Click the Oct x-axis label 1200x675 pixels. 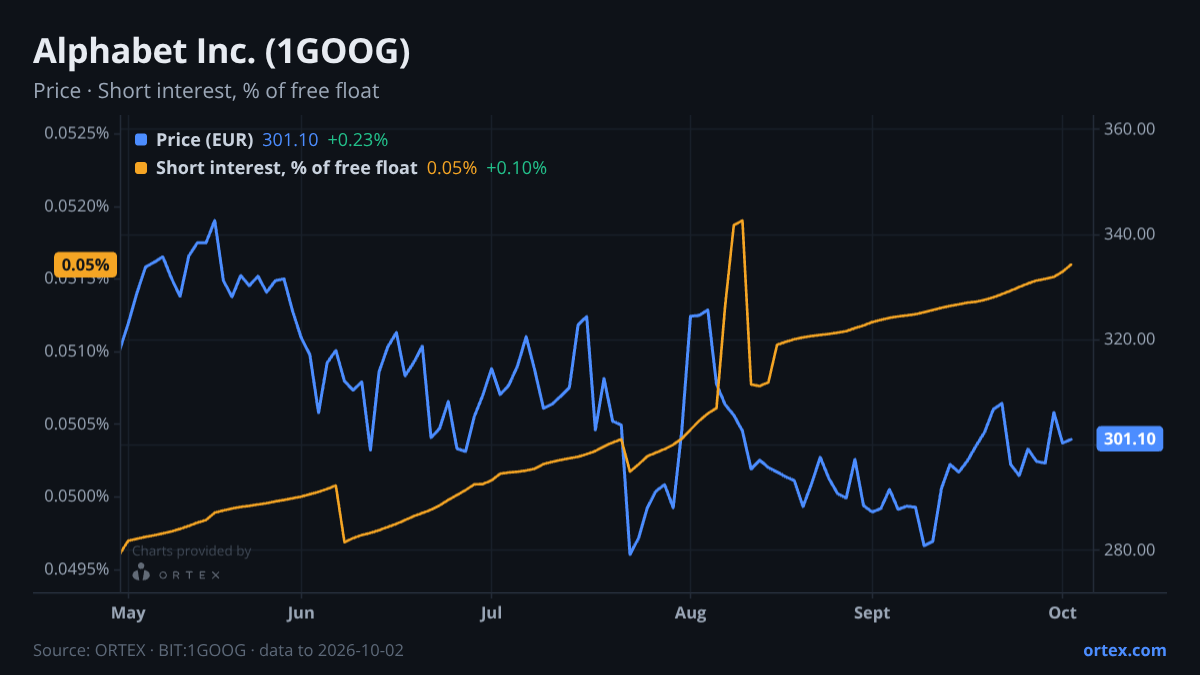[1063, 611]
